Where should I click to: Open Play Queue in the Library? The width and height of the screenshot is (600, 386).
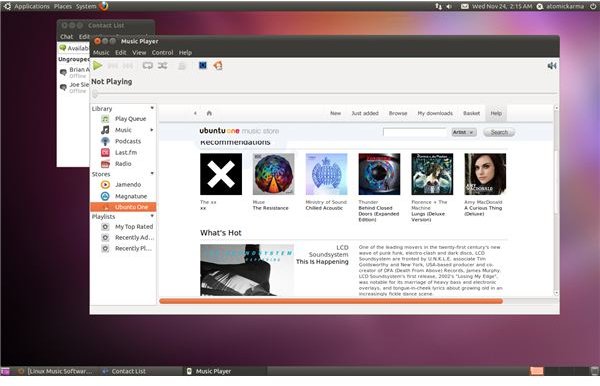130,119
